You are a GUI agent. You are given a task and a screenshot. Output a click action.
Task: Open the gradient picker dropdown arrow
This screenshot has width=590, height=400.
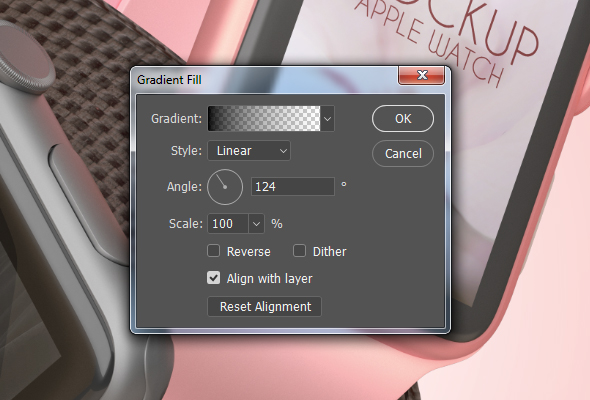[327, 119]
